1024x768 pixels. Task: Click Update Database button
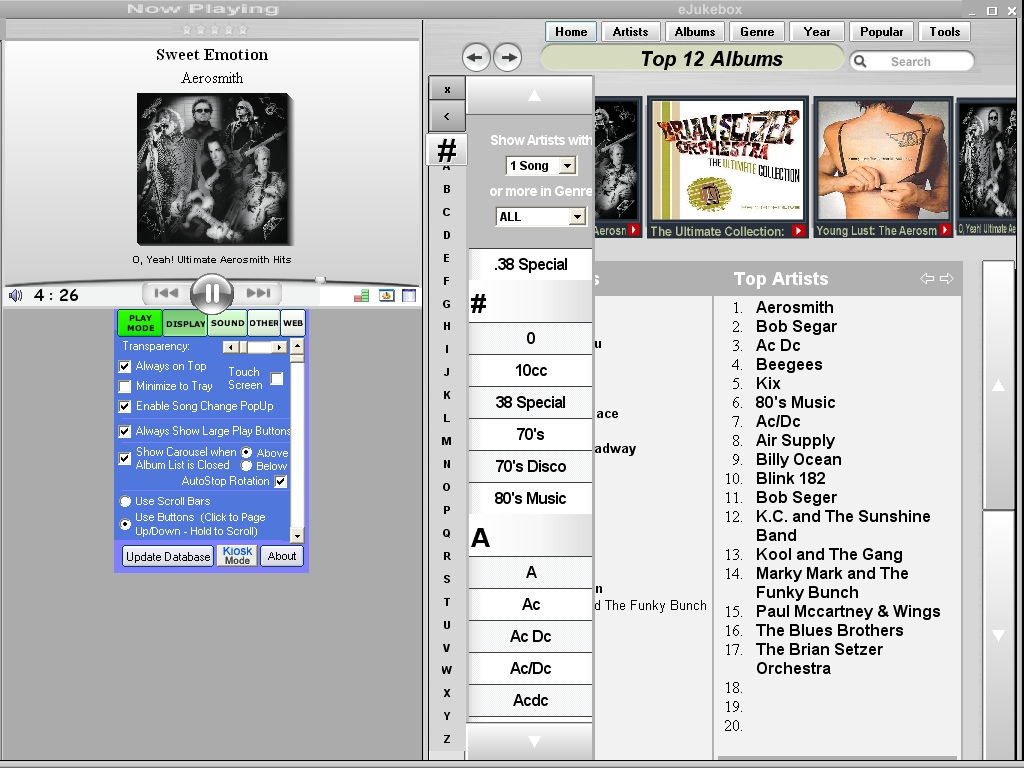click(x=168, y=556)
